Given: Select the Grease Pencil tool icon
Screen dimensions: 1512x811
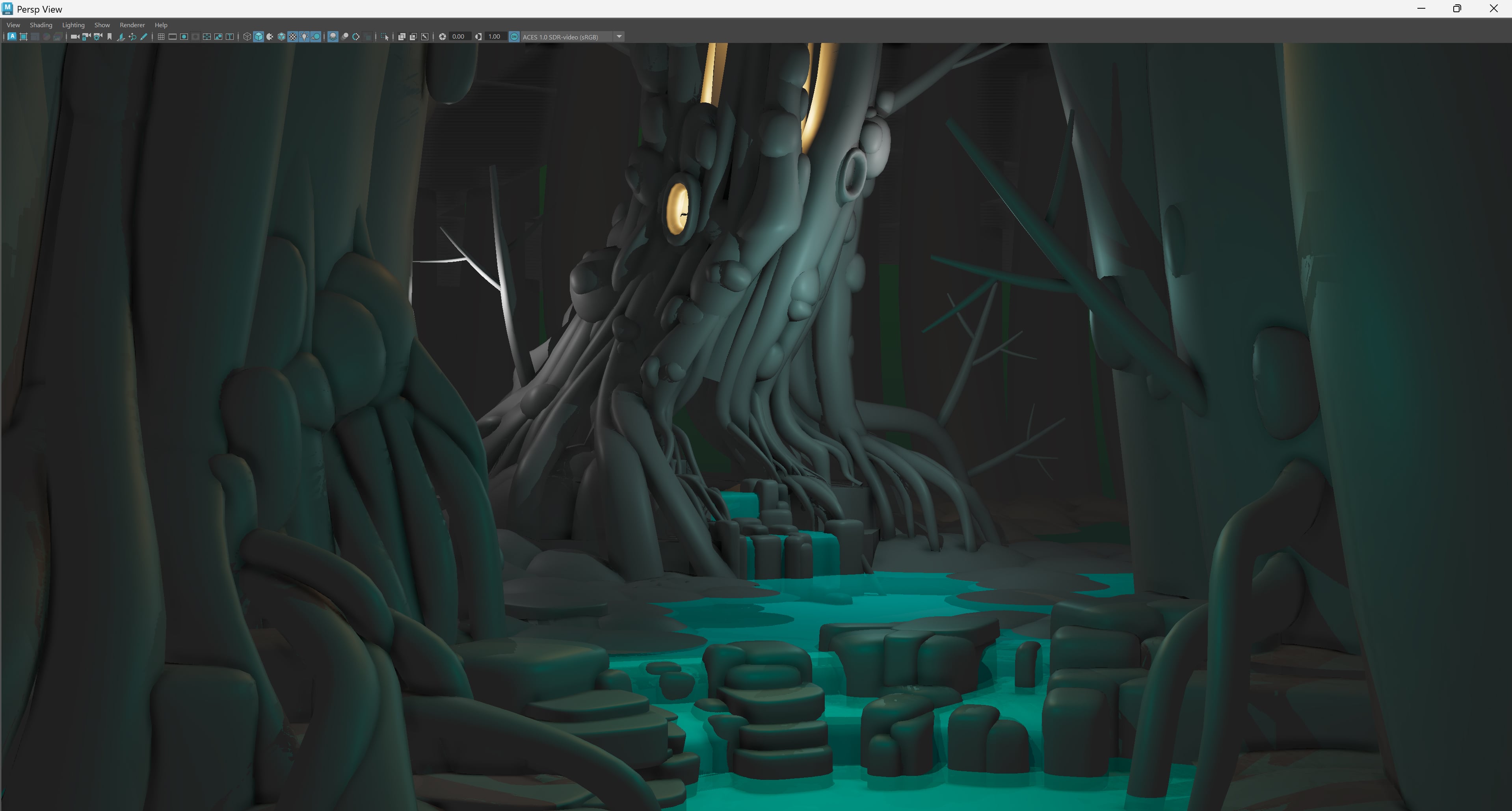Looking at the screenshot, I should tap(144, 36).
